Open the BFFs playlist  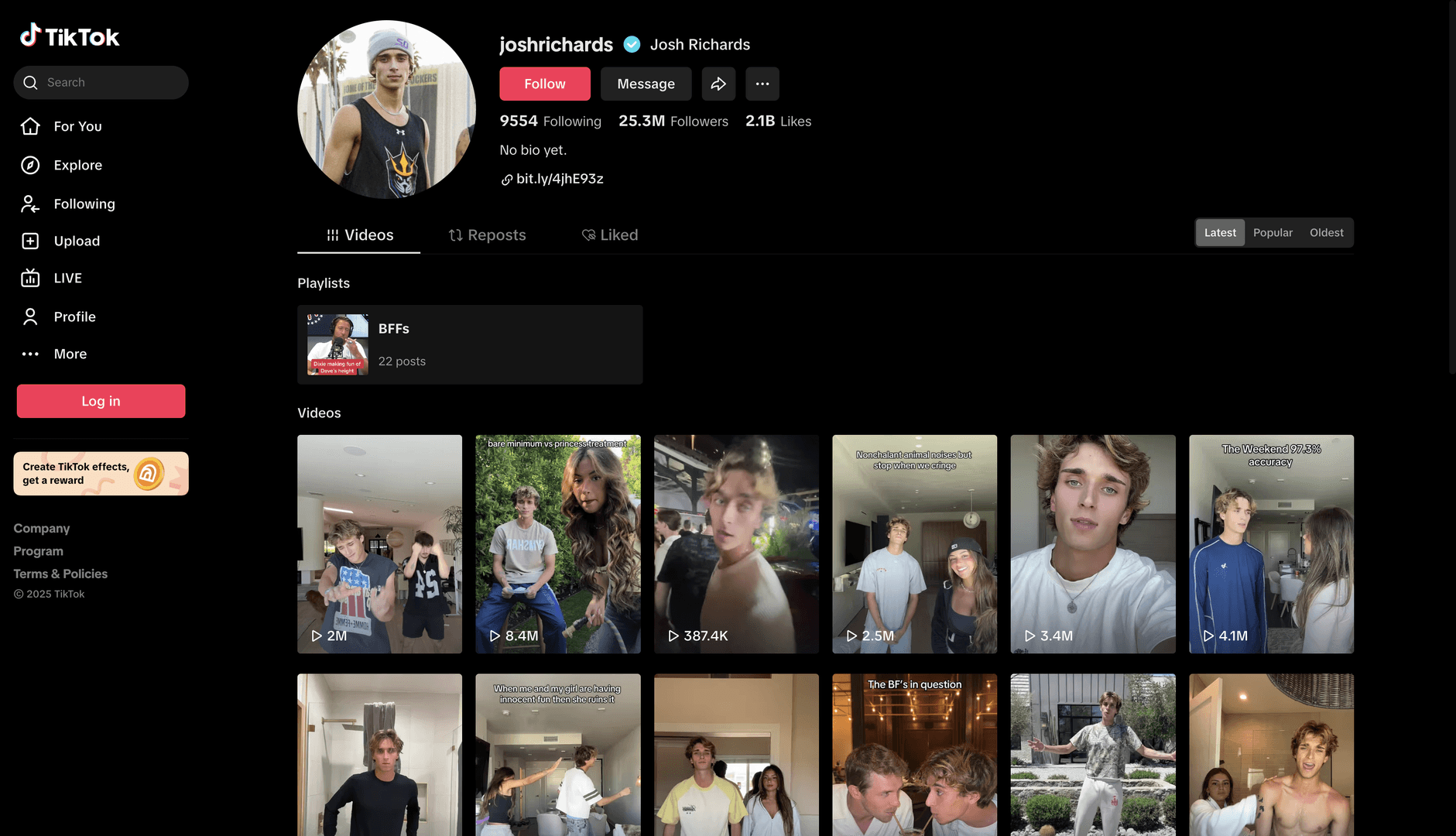click(x=469, y=344)
